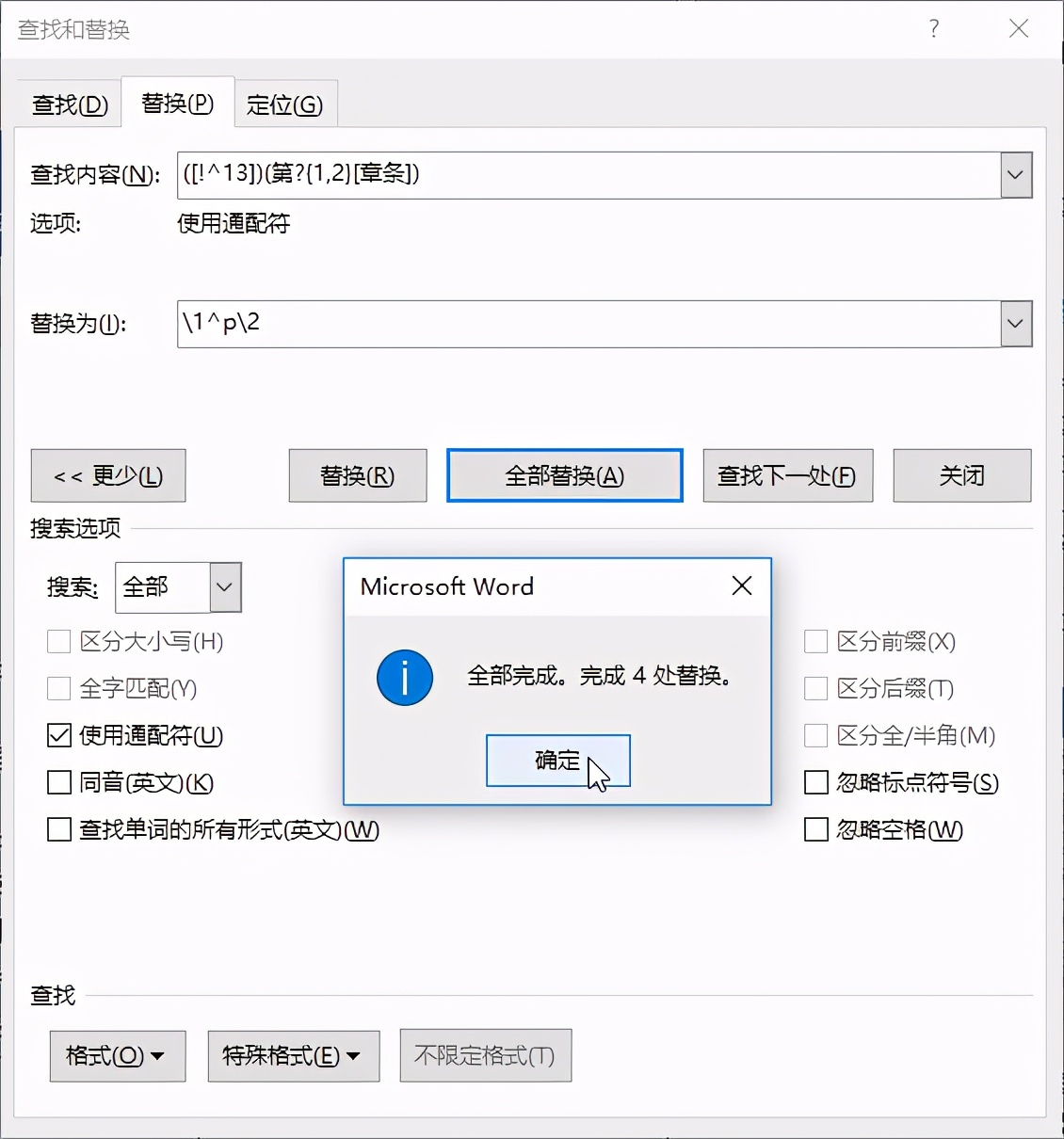Image resolution: width=1064 pixels, height=1139 pixels.
Task: Check 忽略标点符号(S) option
Action: 814,782
